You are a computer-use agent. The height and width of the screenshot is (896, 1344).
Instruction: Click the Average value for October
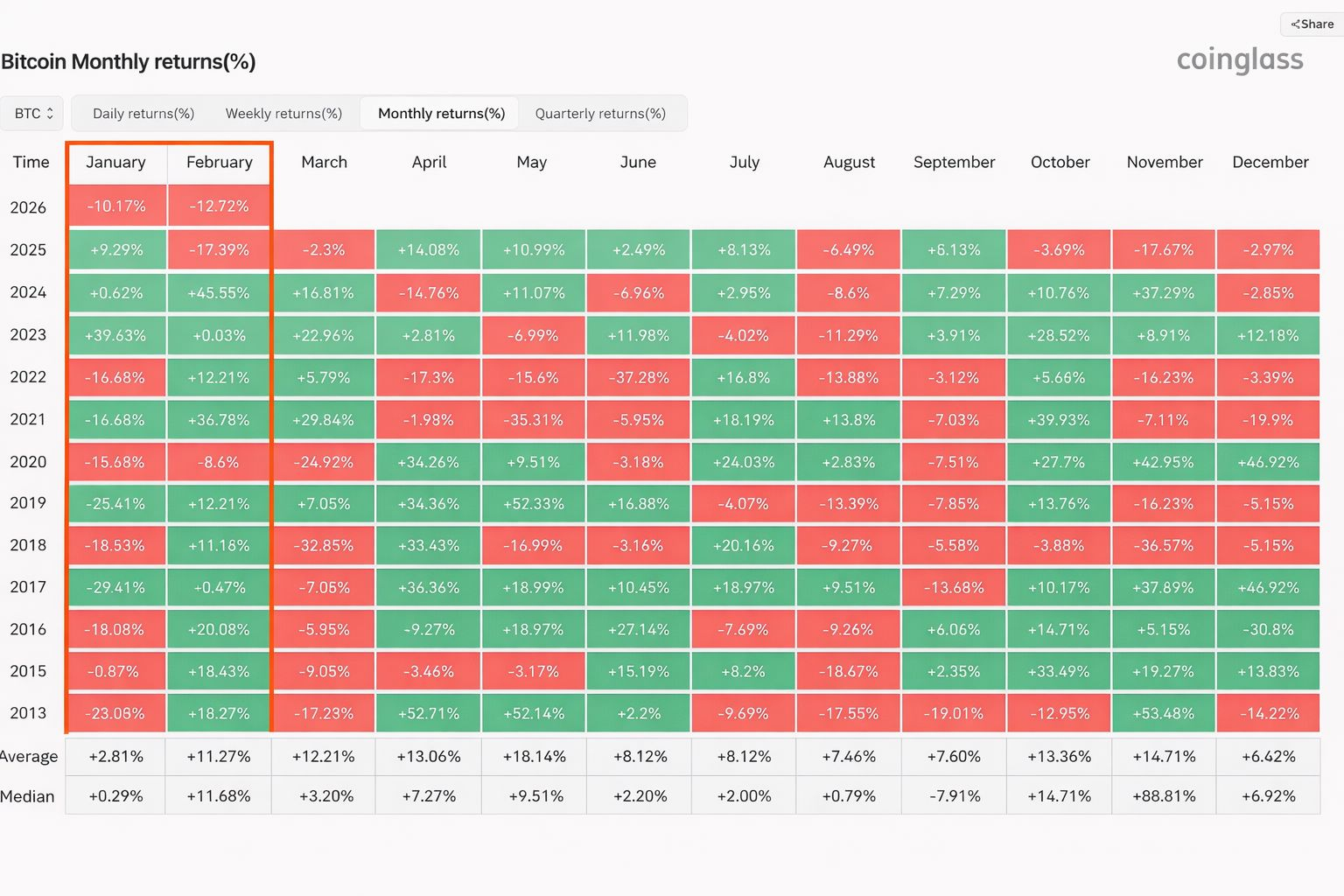(x=1059, y=757)
